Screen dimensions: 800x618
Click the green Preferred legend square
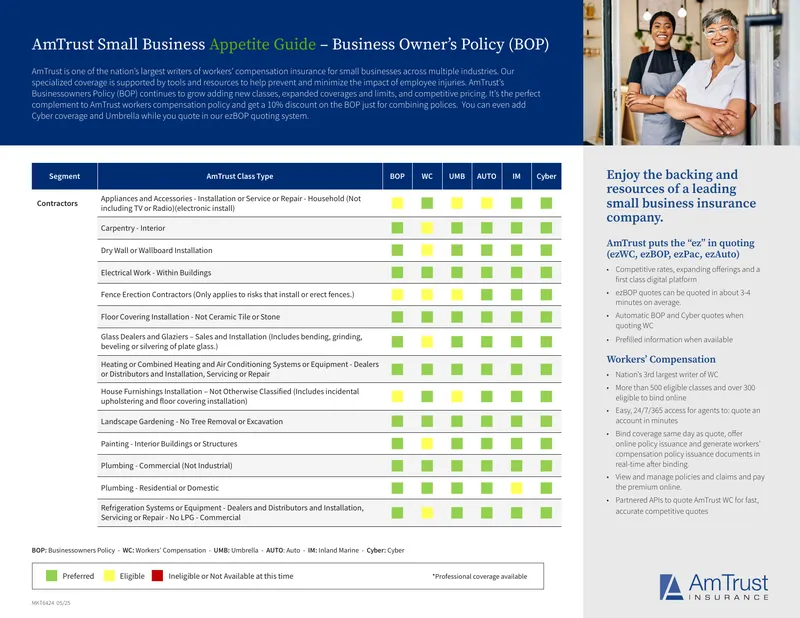pyautogui.click(x=52, y=576)
